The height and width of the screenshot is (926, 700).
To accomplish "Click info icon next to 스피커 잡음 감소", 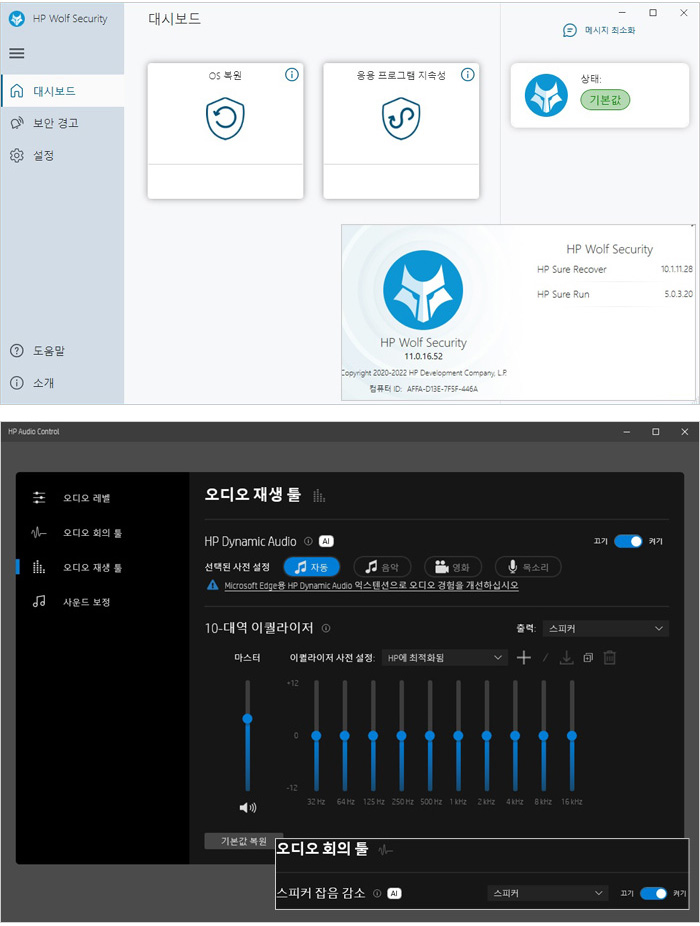I will [x=377, y=894].
